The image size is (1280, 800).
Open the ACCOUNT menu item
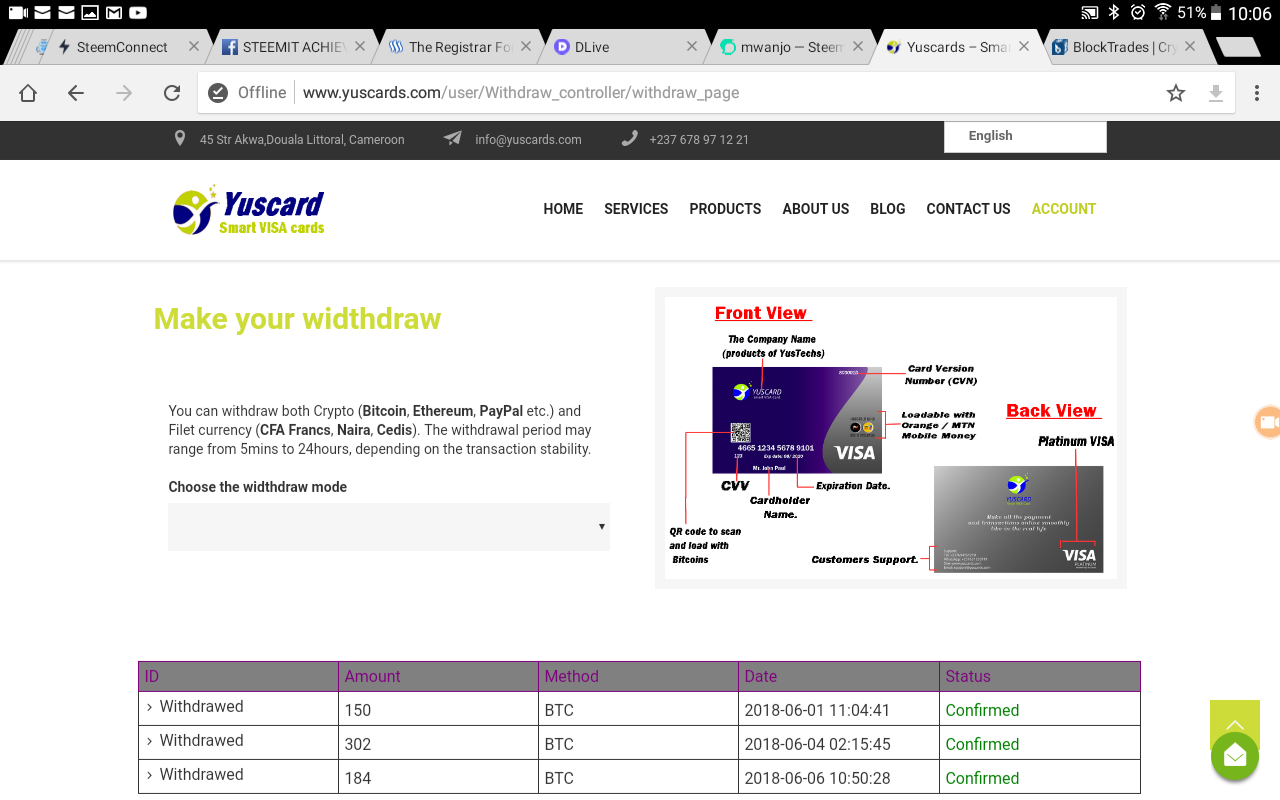pos(1064,209)
